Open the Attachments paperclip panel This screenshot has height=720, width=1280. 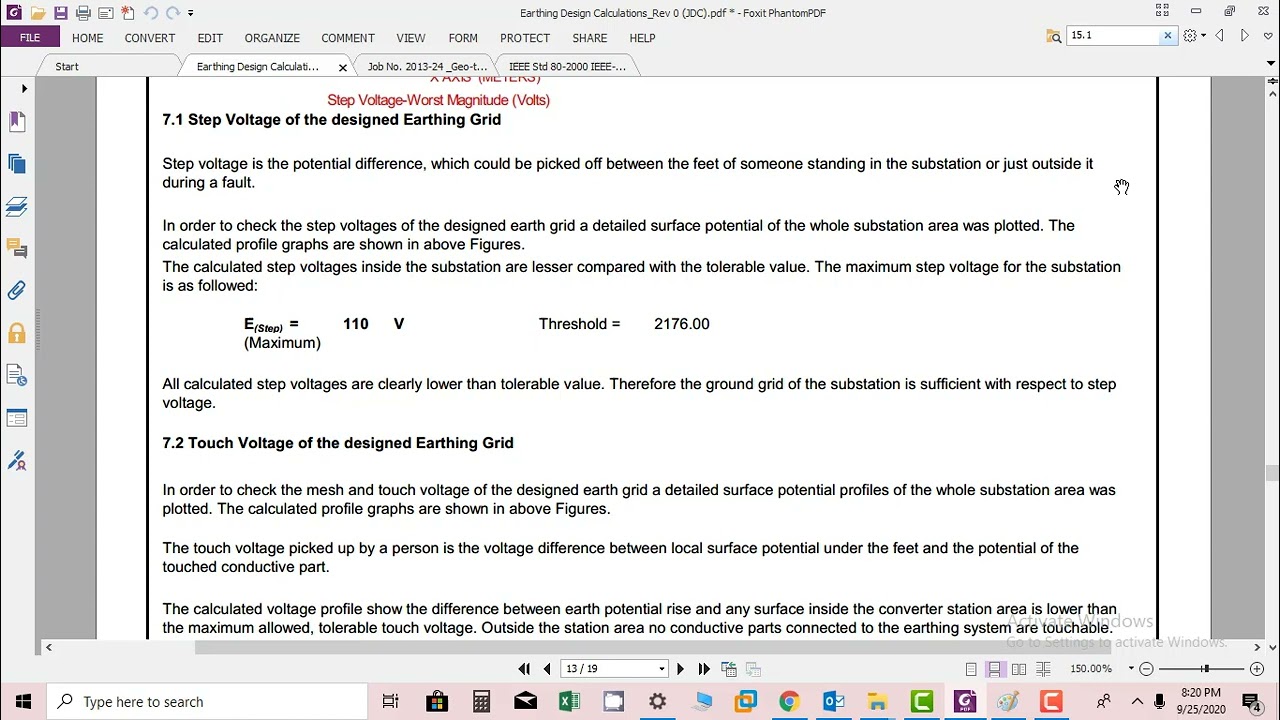pos(17,291)
